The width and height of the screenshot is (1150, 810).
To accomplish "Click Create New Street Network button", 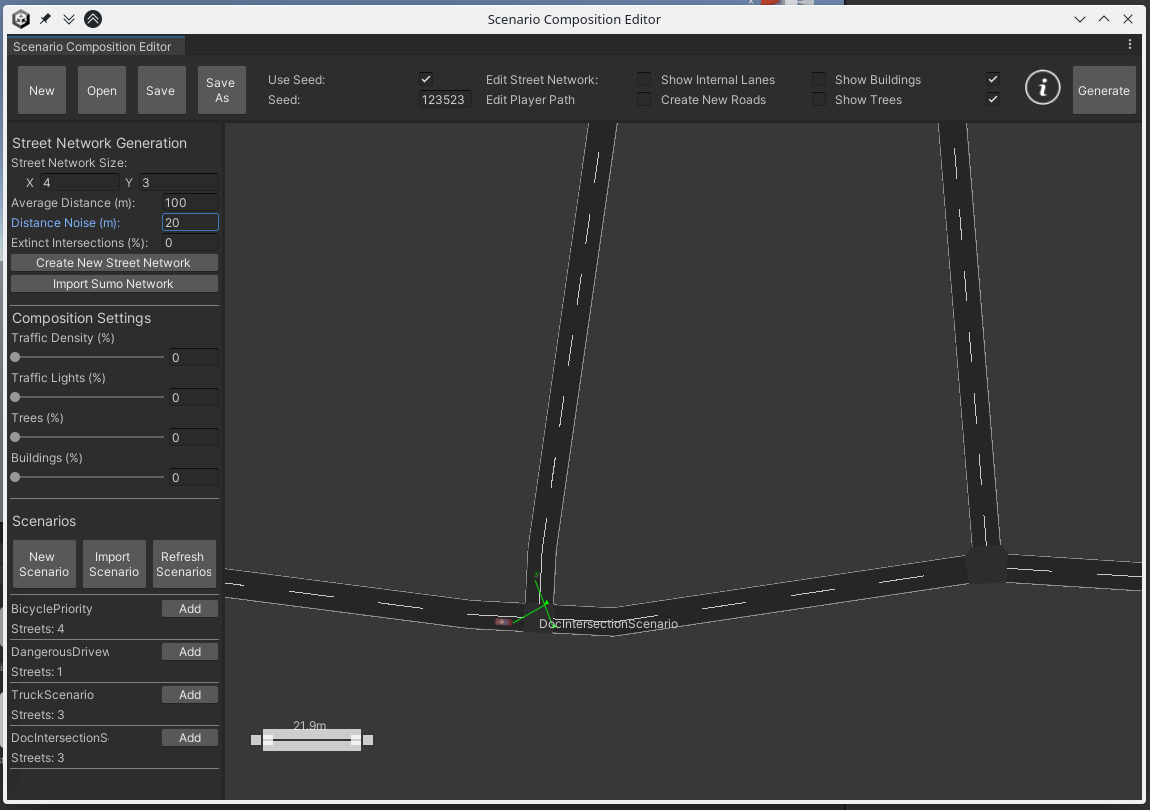I will [x=114, y=263].
